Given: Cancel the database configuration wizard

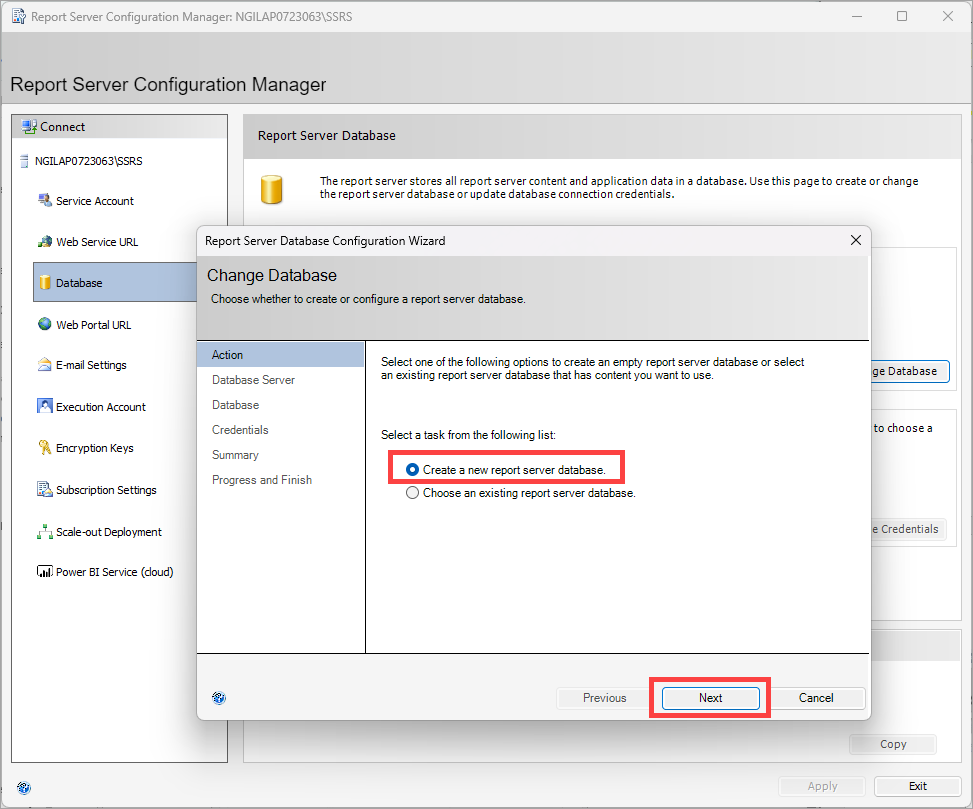Looking at the screenshot, I should click(816, 698).
